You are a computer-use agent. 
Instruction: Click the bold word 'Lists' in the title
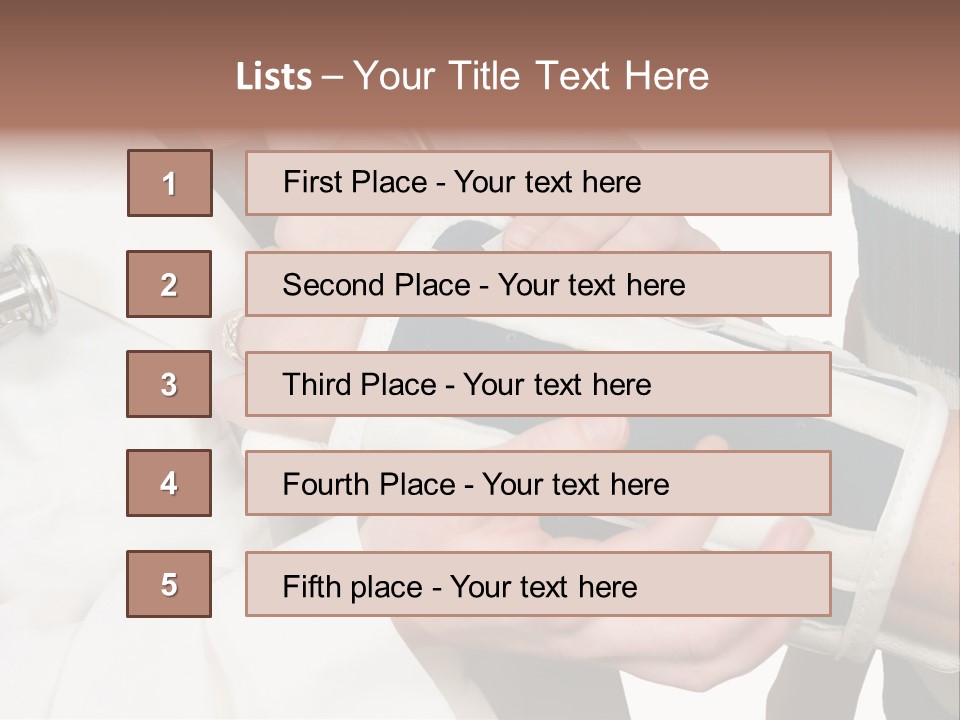point(273,77)
